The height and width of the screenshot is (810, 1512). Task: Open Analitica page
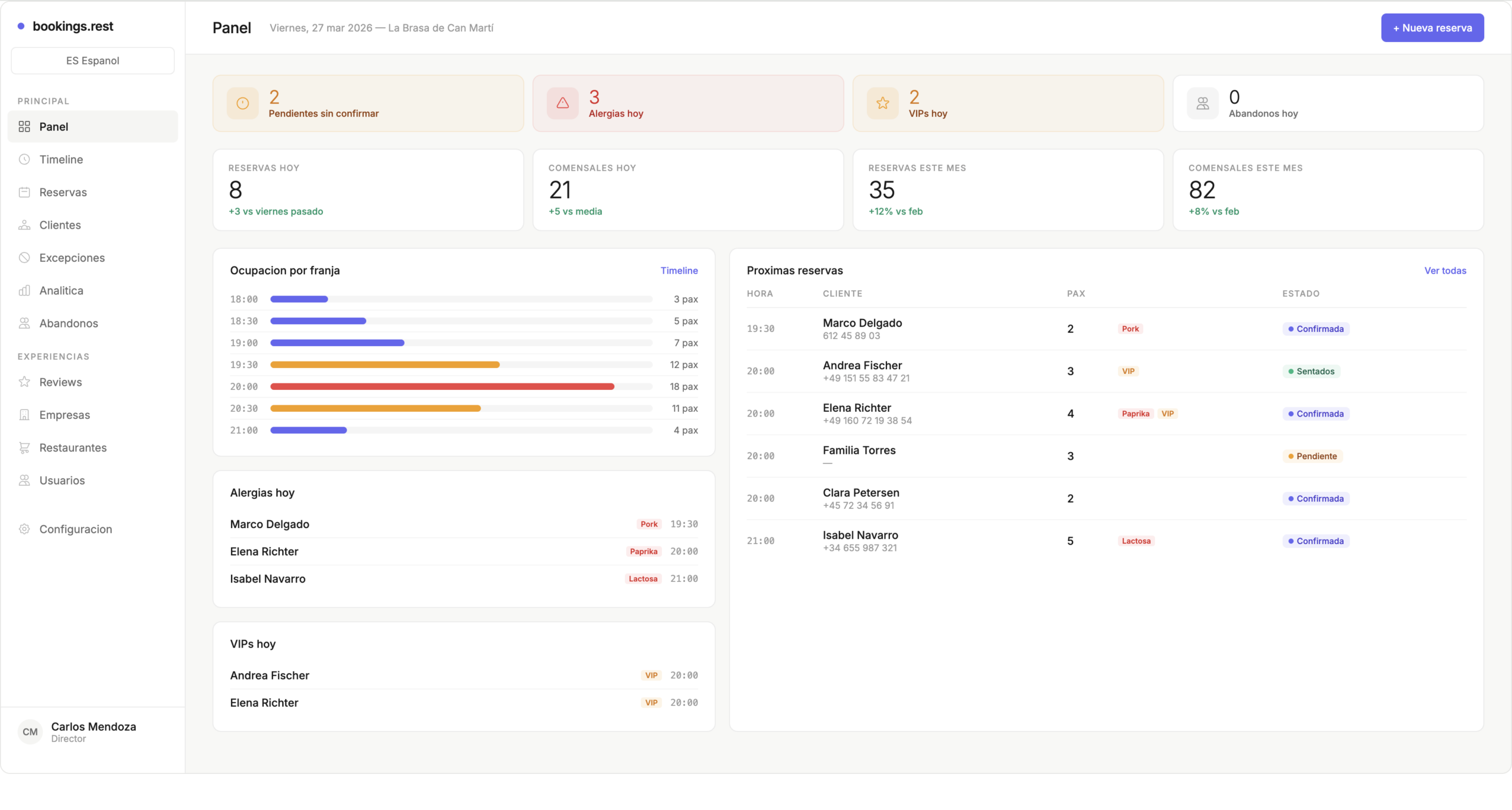coord(93,291)
